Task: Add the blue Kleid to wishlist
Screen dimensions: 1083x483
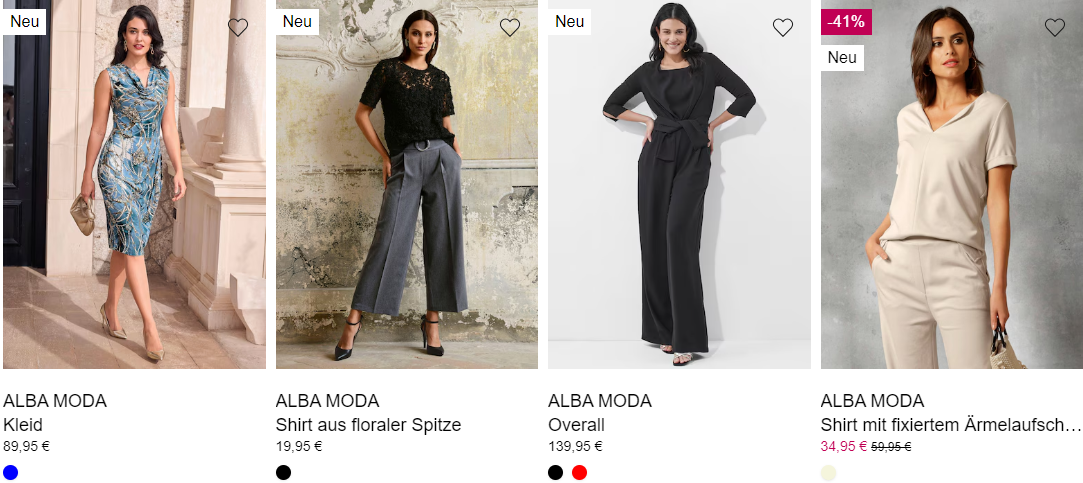Action: coord(238,28)
